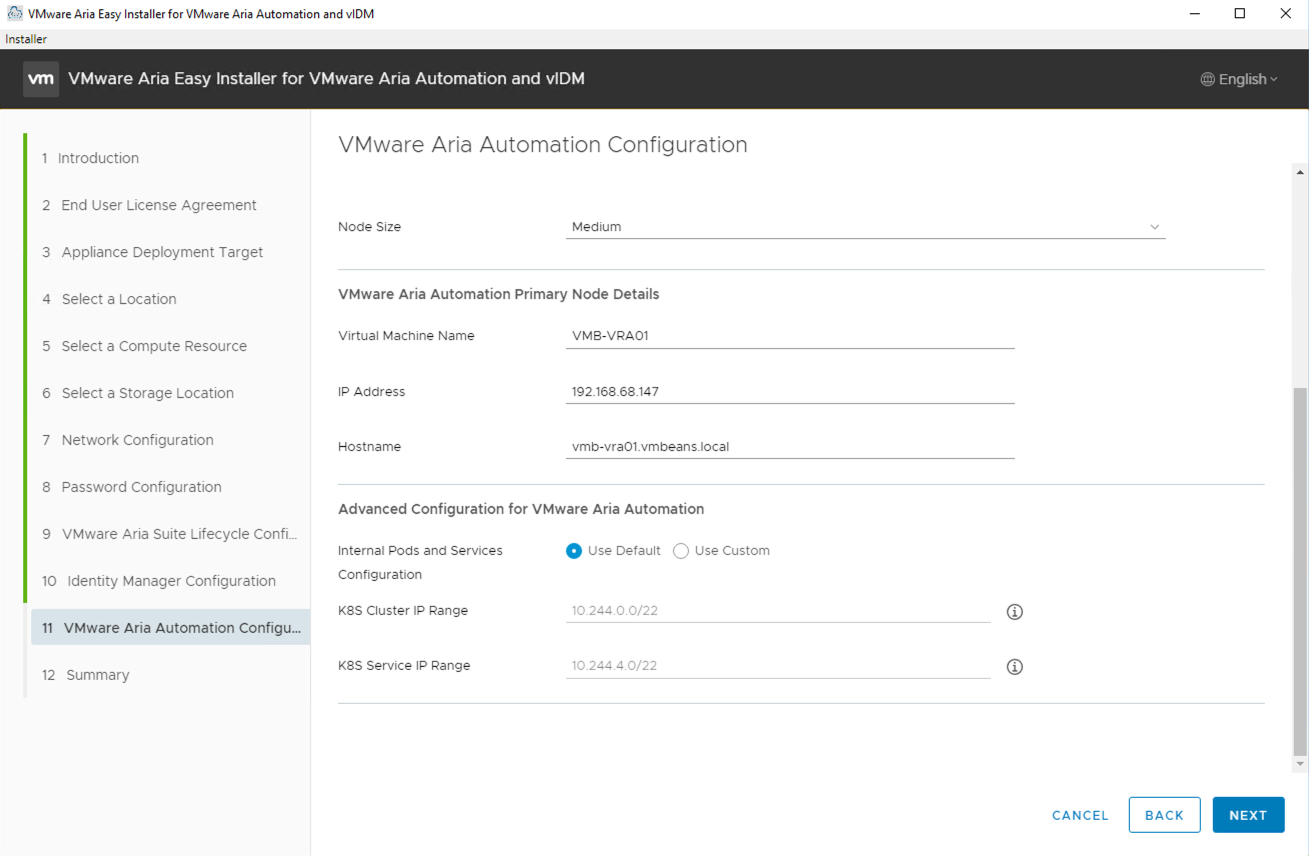Click the scrollbar up arrow
This screenshot has width=1309, height=856.
pos(1300,172)
